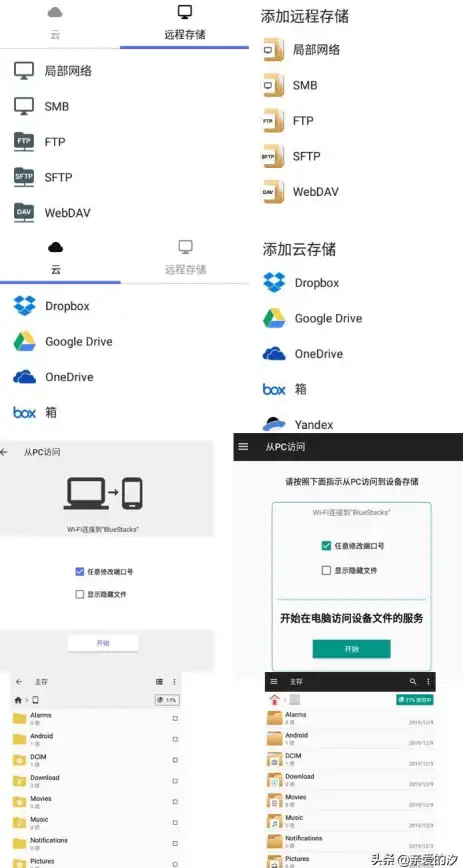Uncheck blue 任意修改端口号 checkbox

click(x=79, y=571)
